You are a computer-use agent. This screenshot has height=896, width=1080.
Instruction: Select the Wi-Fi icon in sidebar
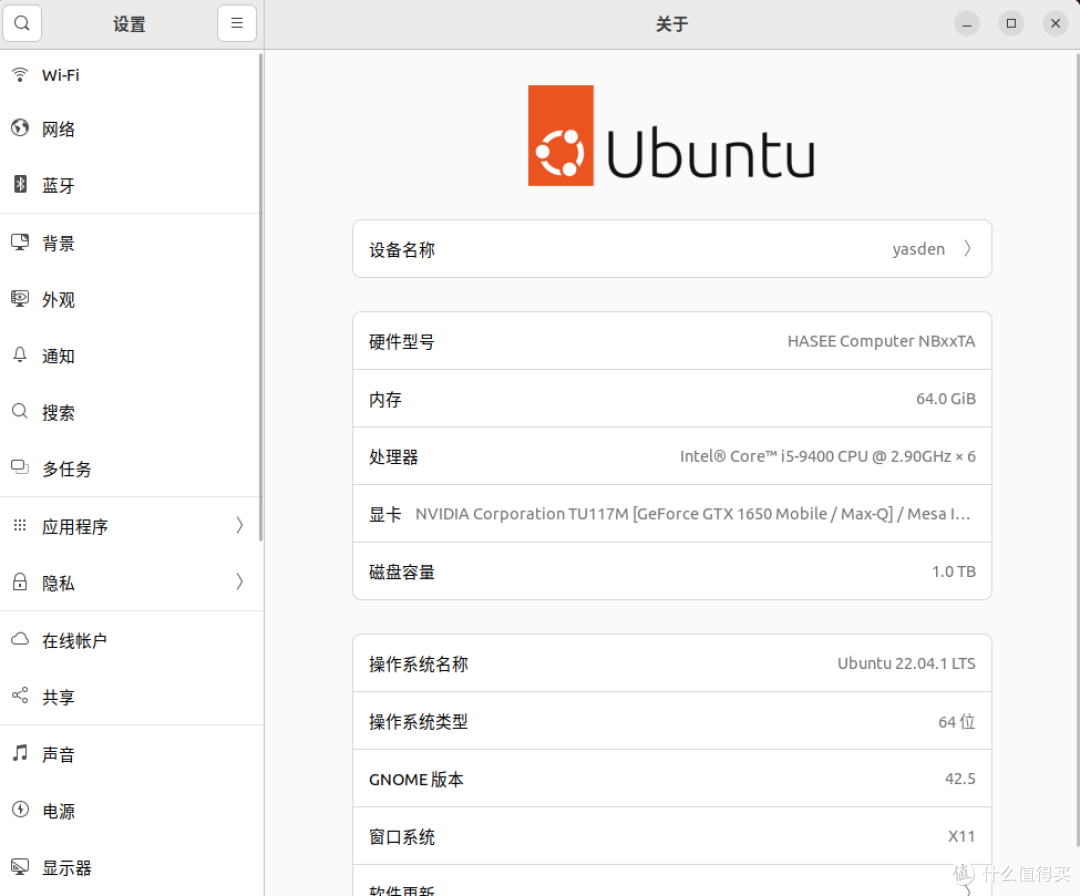pos(20,75)
